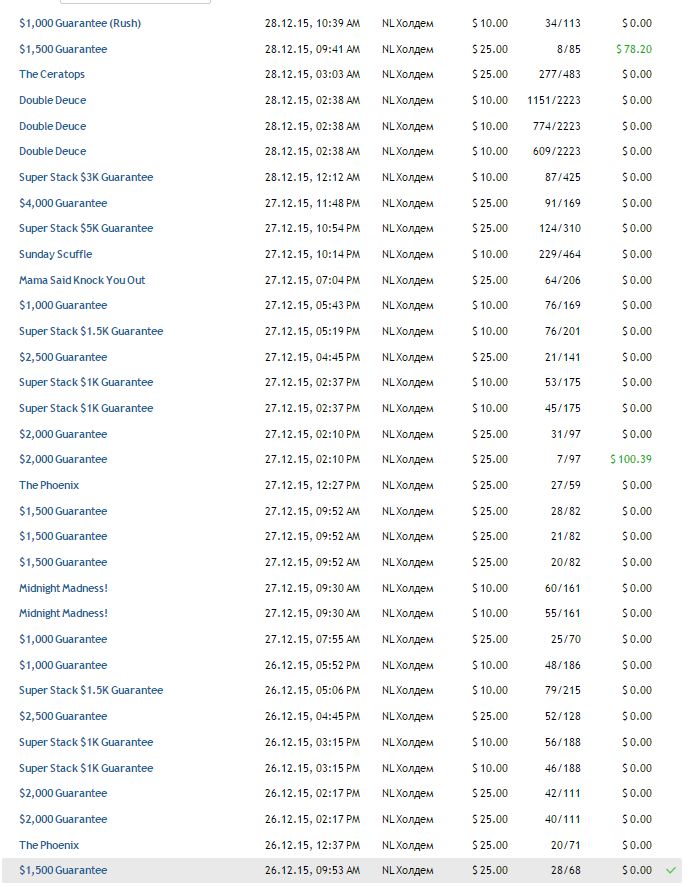This screenshot has width=691, height=887.
Task: Open Super Stack $1.5K Guarantee from 27.12.15
Action: [x=91, y=331]
